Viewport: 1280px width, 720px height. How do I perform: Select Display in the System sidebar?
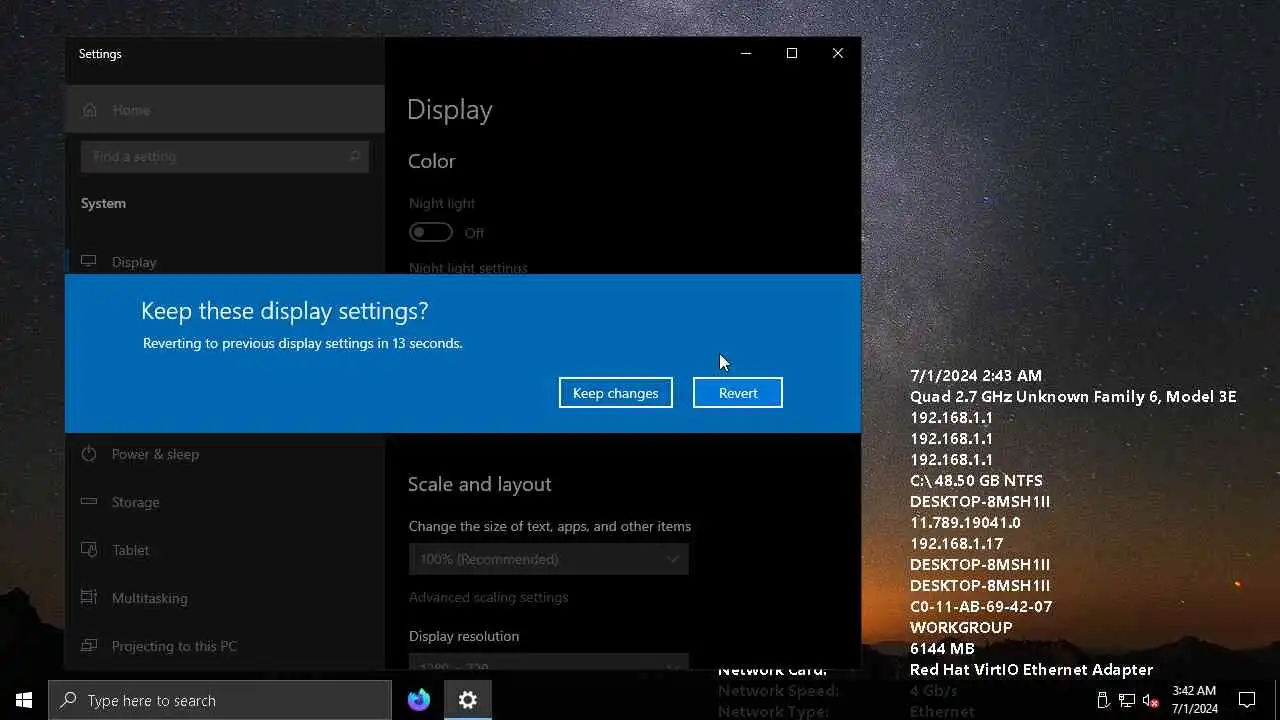[x=225, y=261]
